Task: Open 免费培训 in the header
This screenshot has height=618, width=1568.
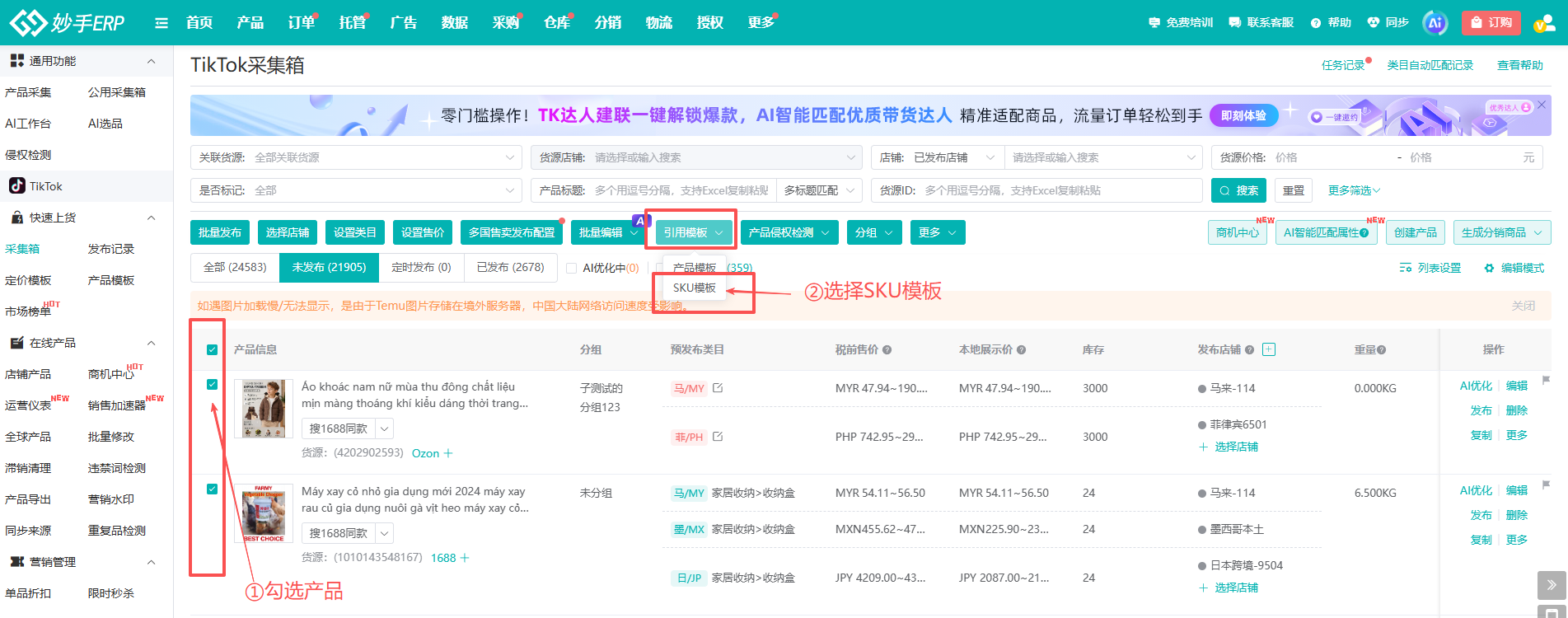Action: click(x=1181, y=23)
